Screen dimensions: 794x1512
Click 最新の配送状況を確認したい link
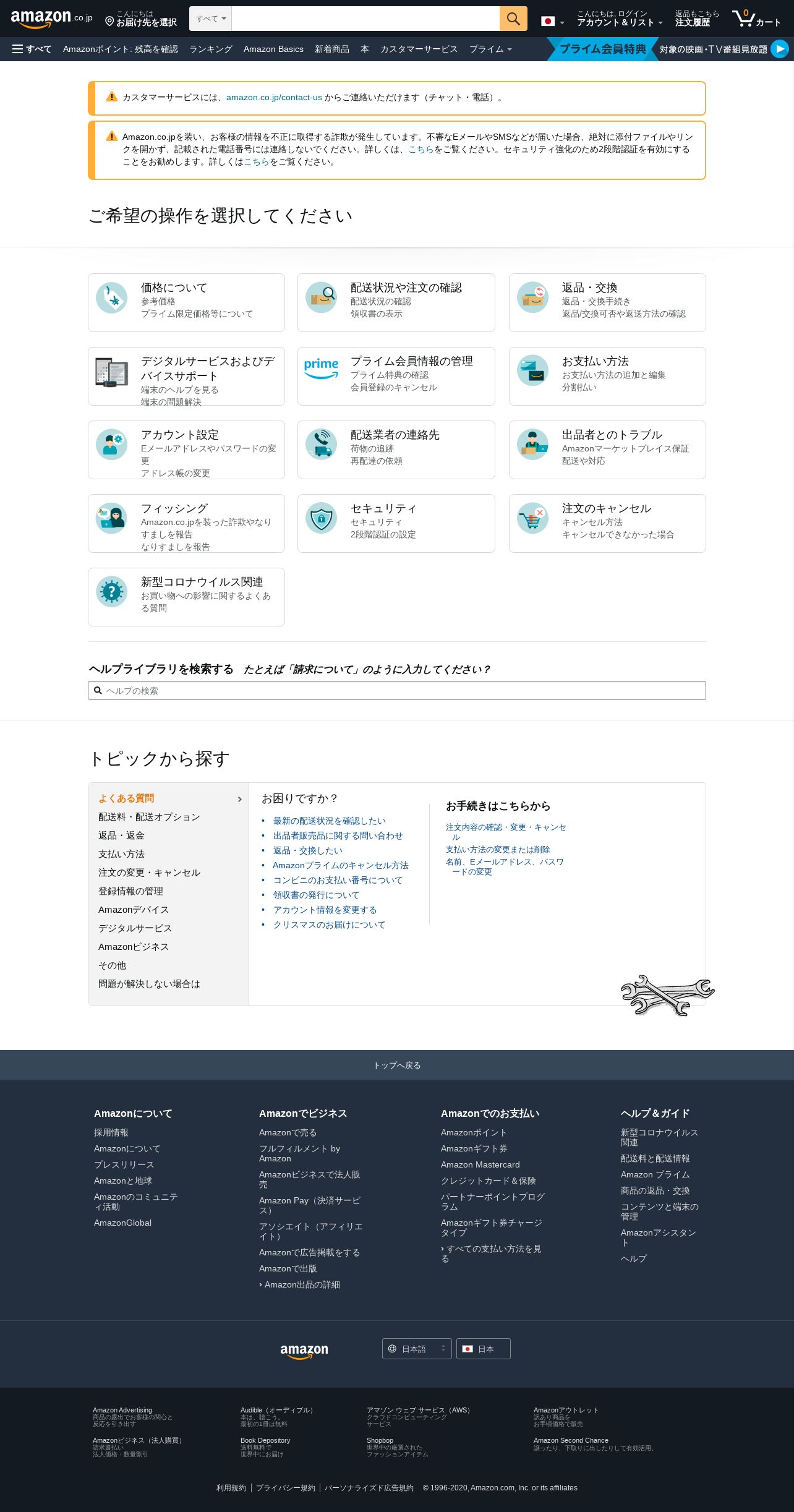(x=330, y=821)
